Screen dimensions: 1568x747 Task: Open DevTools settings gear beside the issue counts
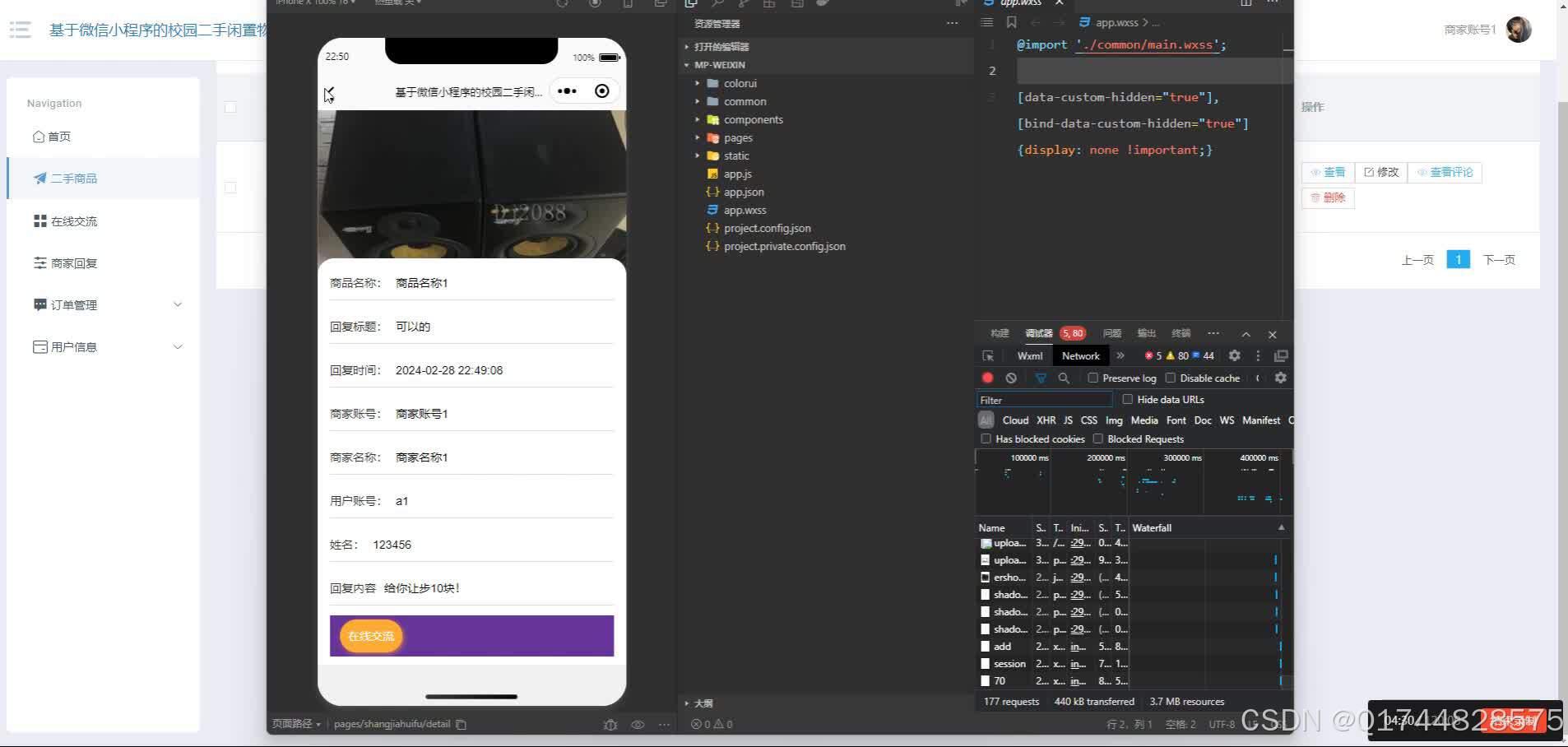pyautogui.click(x=1235, y=355)
